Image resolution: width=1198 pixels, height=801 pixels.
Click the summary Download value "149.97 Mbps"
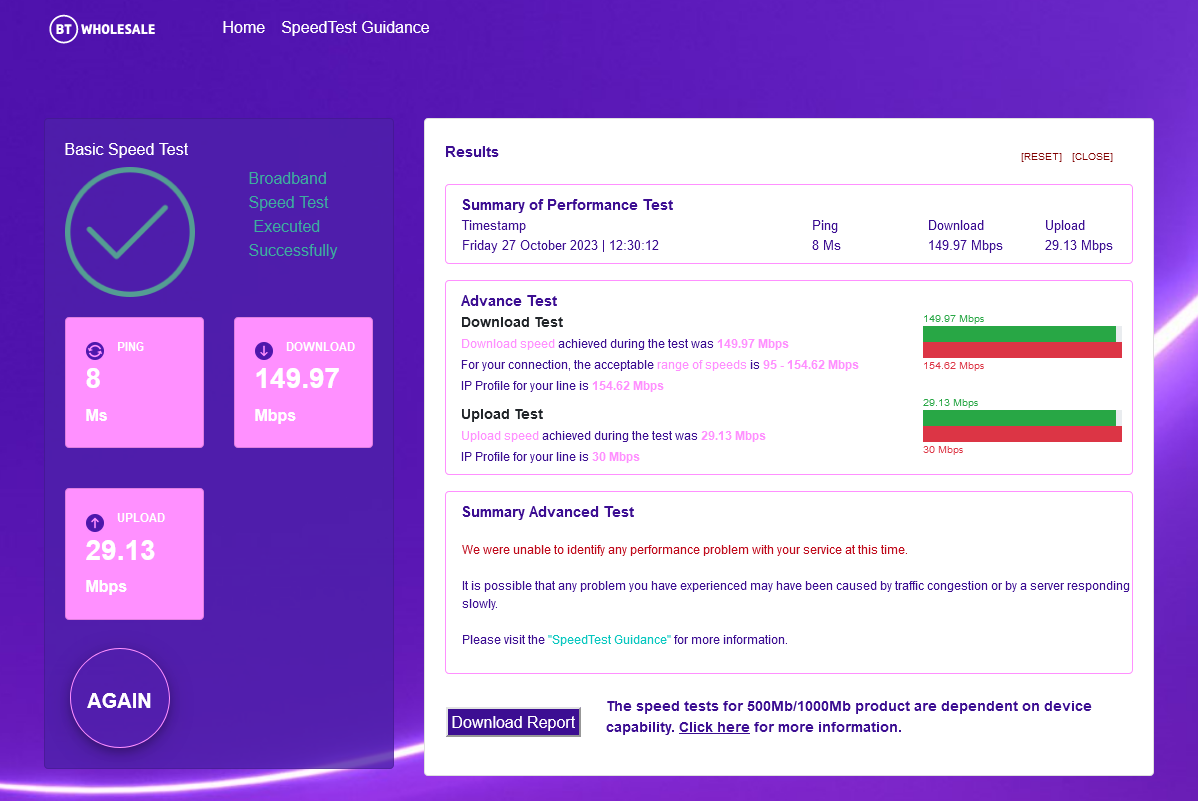click(x=965, y=245)
